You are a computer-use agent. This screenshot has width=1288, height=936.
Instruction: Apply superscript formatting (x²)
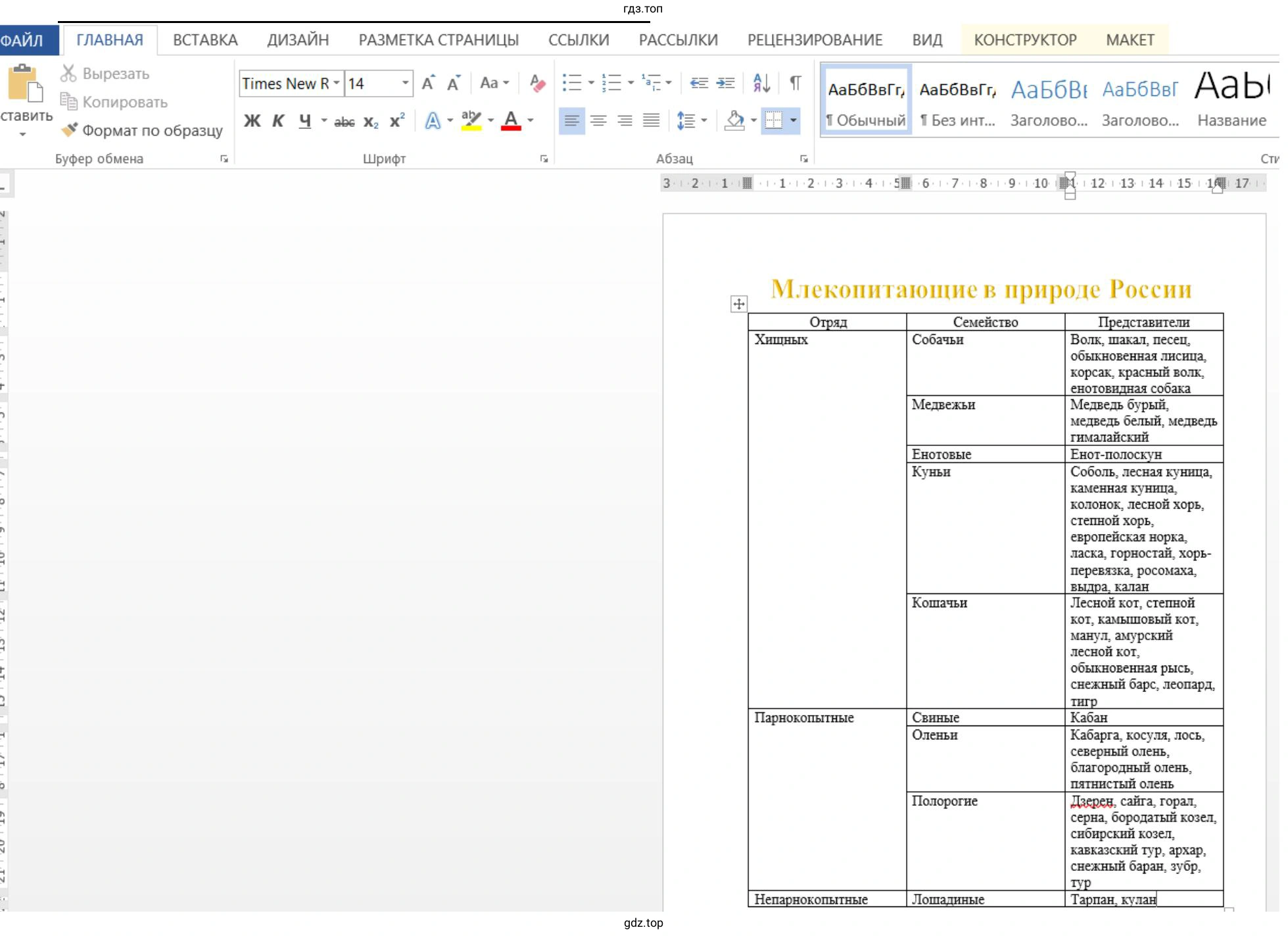click(x=396, y=121)
